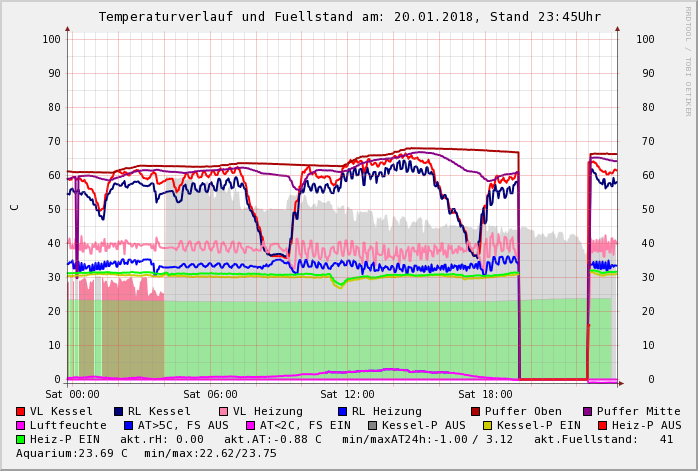The height and width of the screenshot is (471, 698).
Task: Click the magenta Luftfeuchte legend swatch
Action: (21, 426)
